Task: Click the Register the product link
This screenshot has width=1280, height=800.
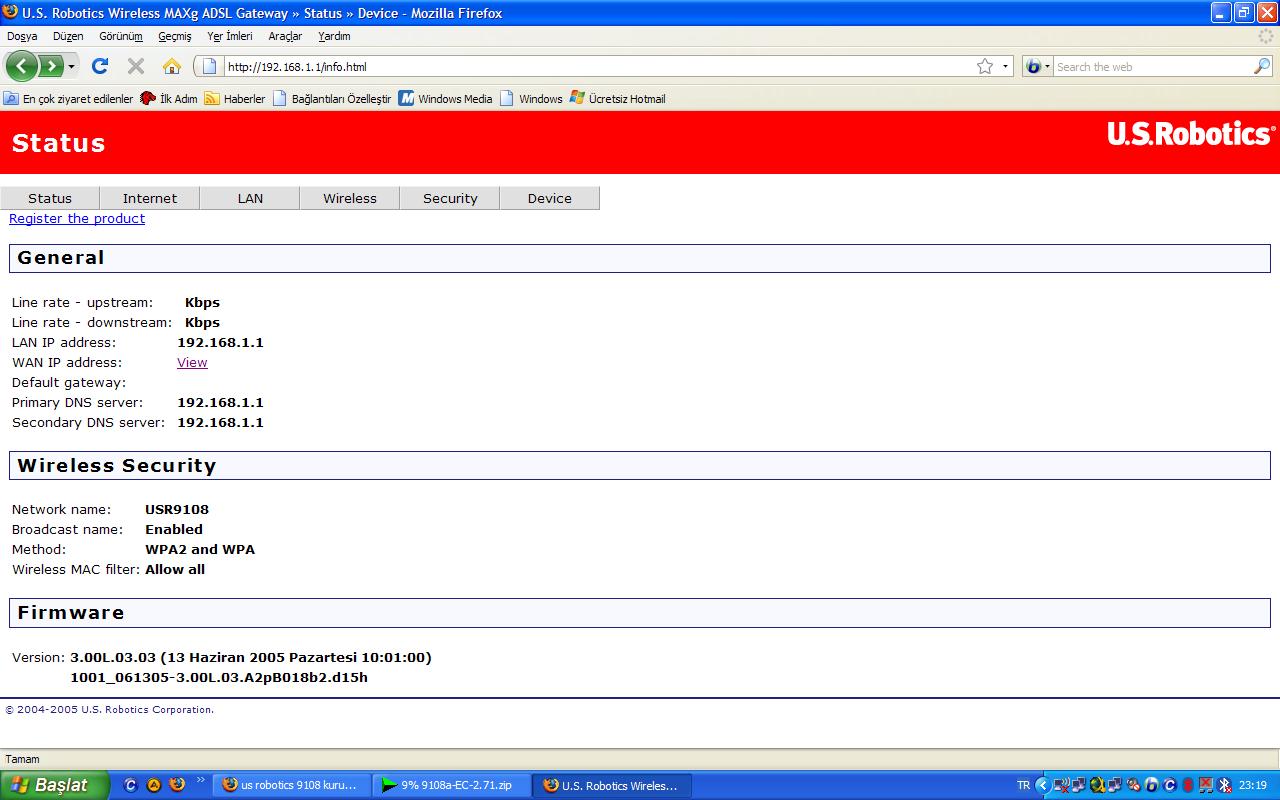Action: (77, 218)
